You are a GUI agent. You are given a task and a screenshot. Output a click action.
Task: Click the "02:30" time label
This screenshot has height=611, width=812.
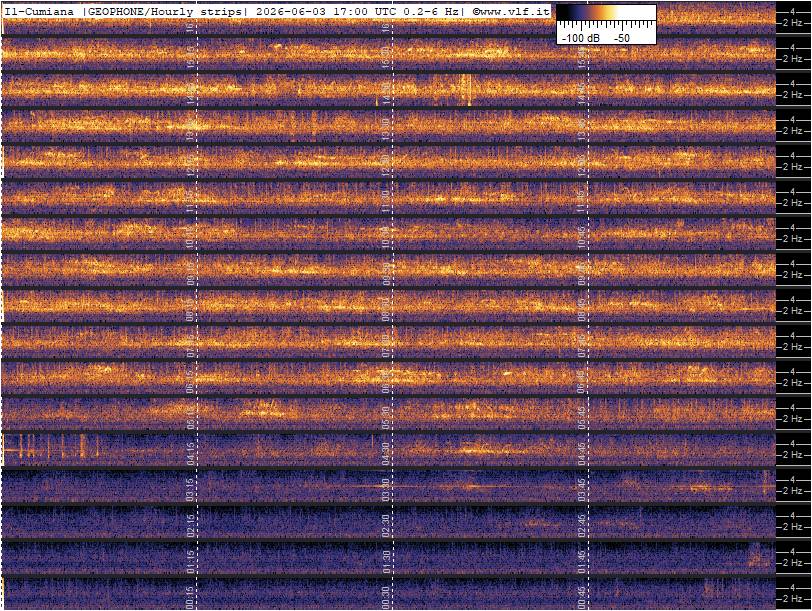386,526
